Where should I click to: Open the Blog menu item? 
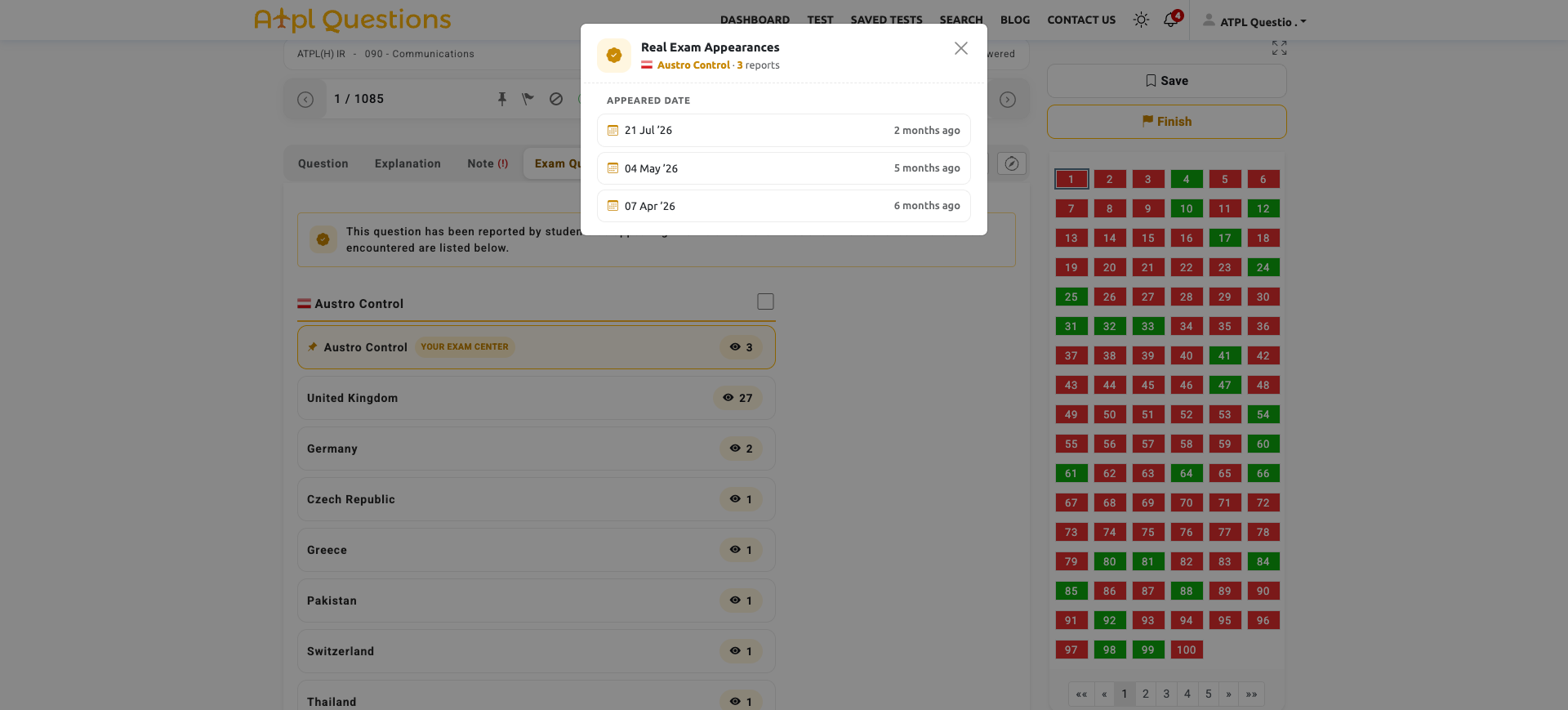[1015, 20]
